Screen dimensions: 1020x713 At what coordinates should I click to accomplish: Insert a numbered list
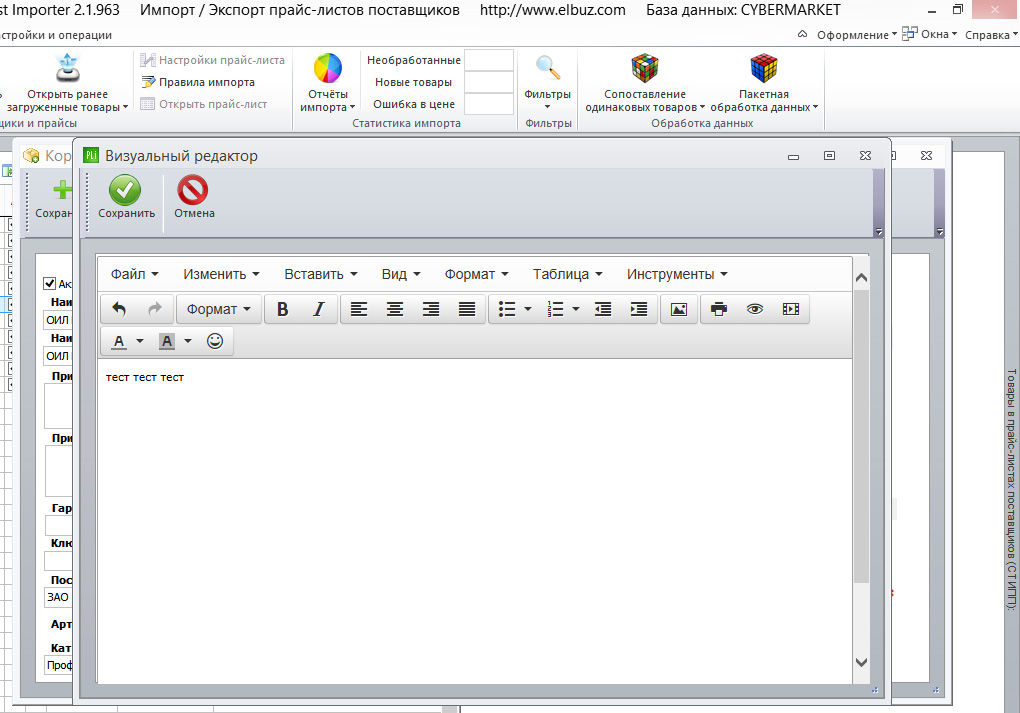pyautogui.click(x=555, y=309)
